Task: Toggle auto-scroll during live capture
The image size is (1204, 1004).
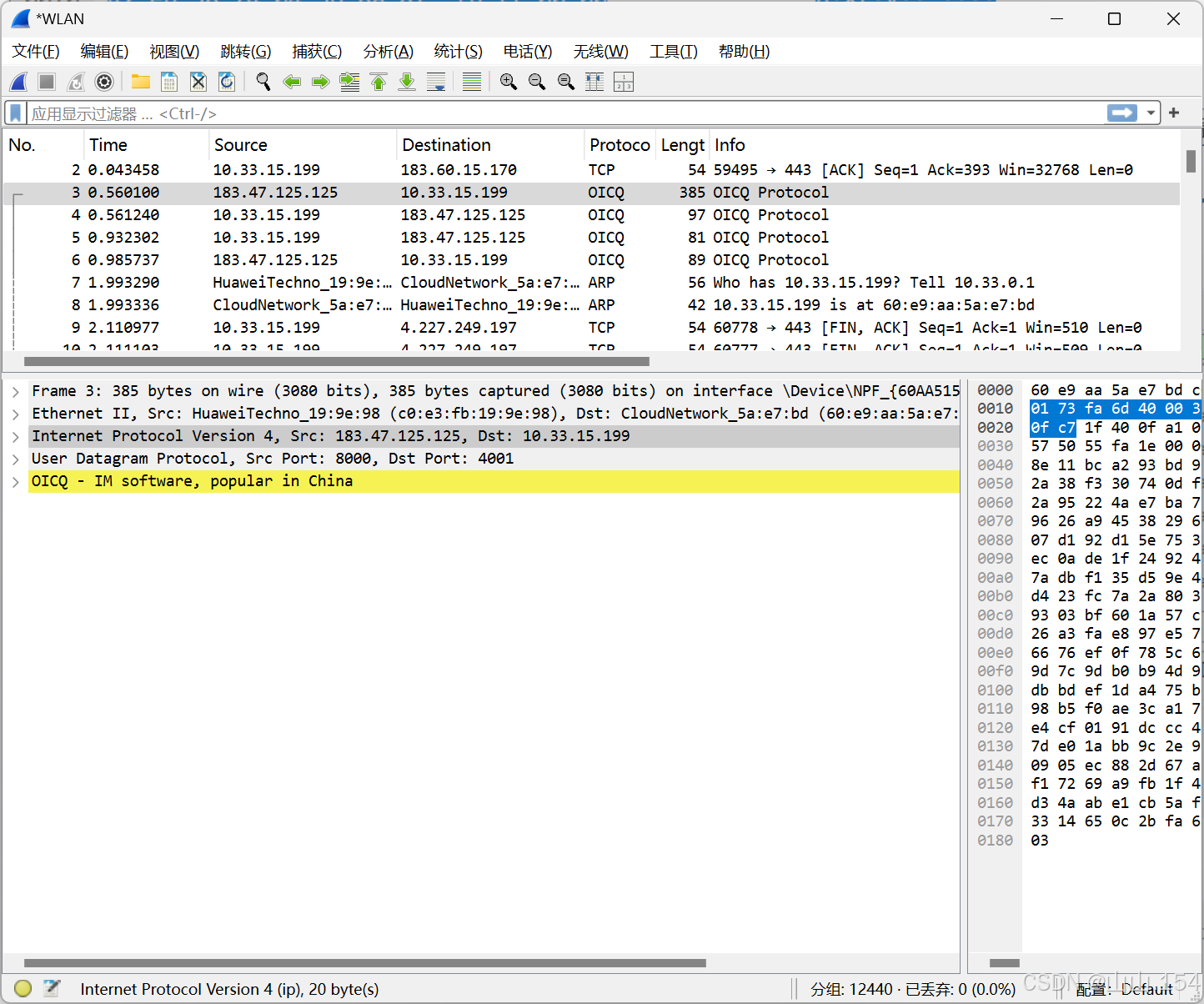Action: click(436, 82)
